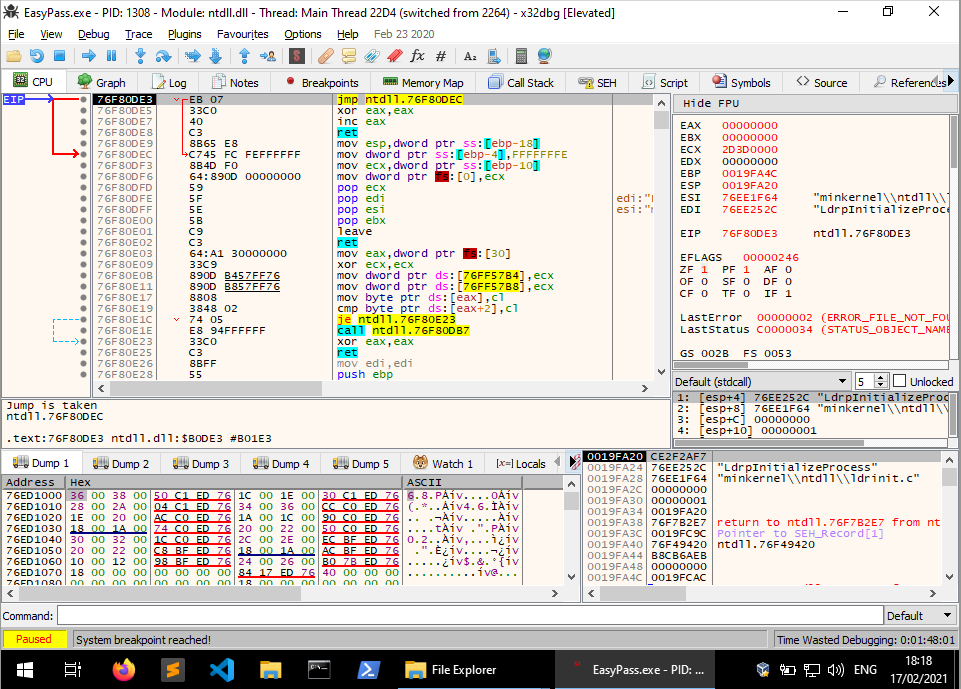Click into the Command input field
Screen dimensions: 961x689
(x=469, y=615)
